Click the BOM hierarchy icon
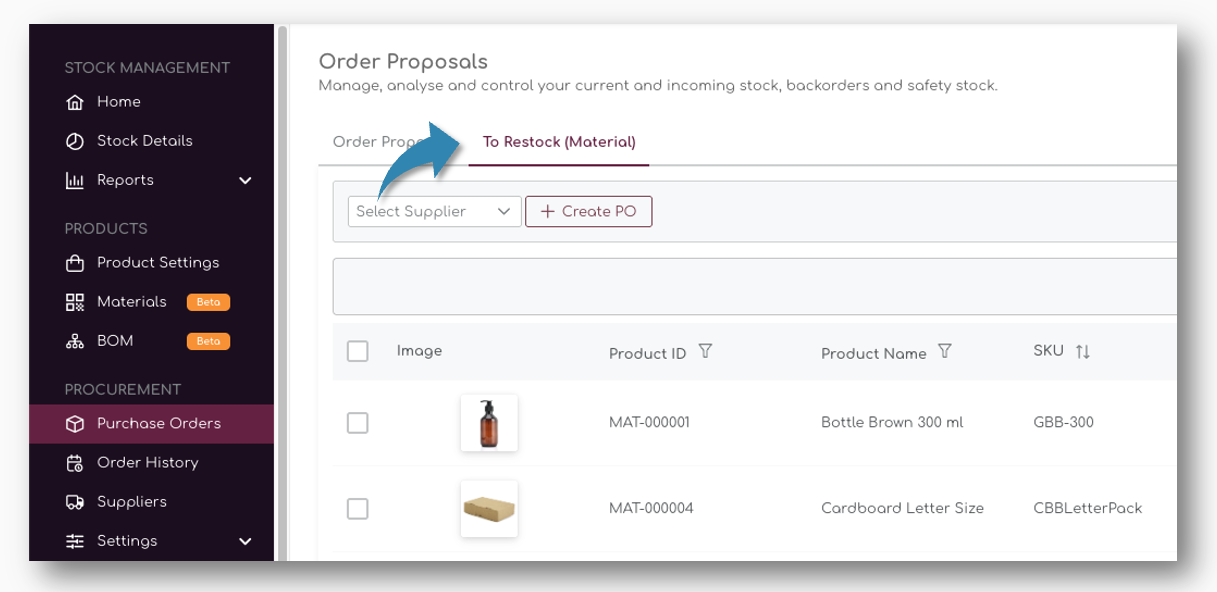 point(74,341)
